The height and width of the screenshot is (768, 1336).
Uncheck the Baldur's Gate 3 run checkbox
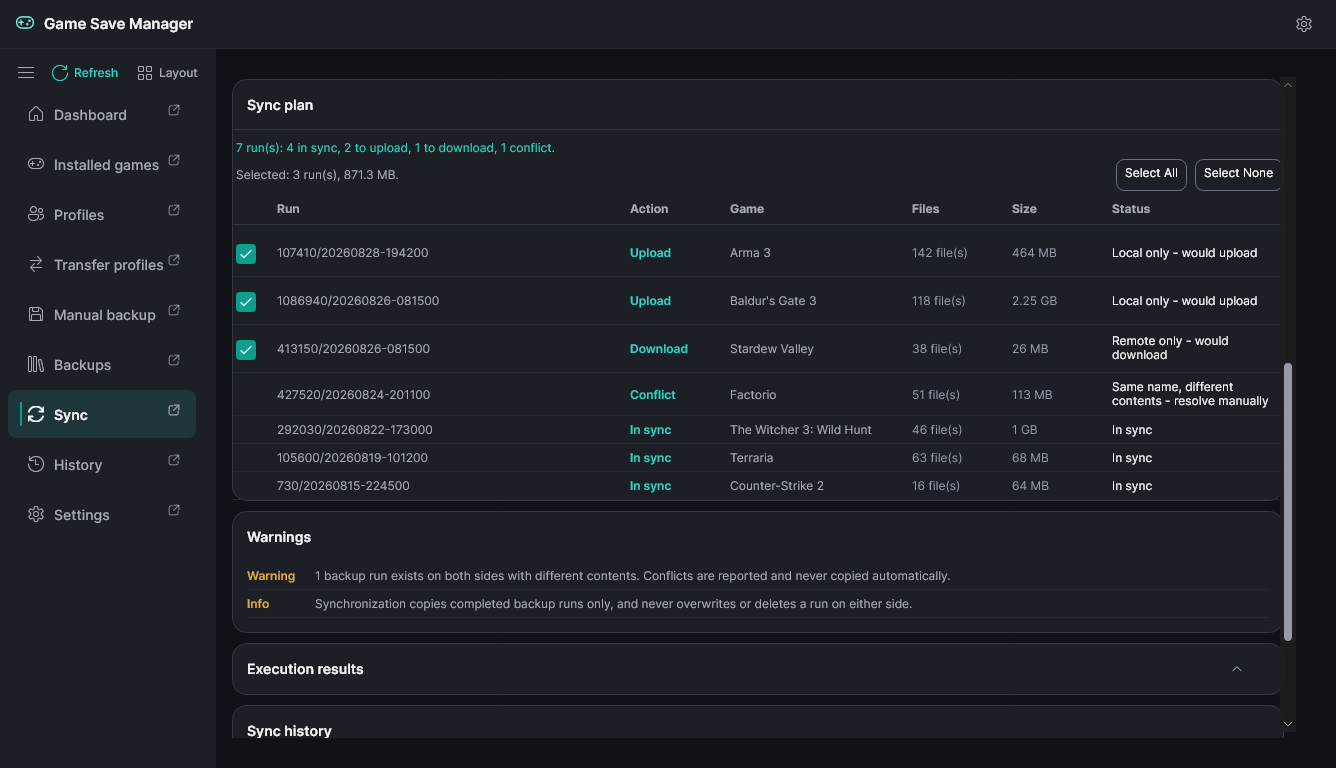click(x=246, y=302)
